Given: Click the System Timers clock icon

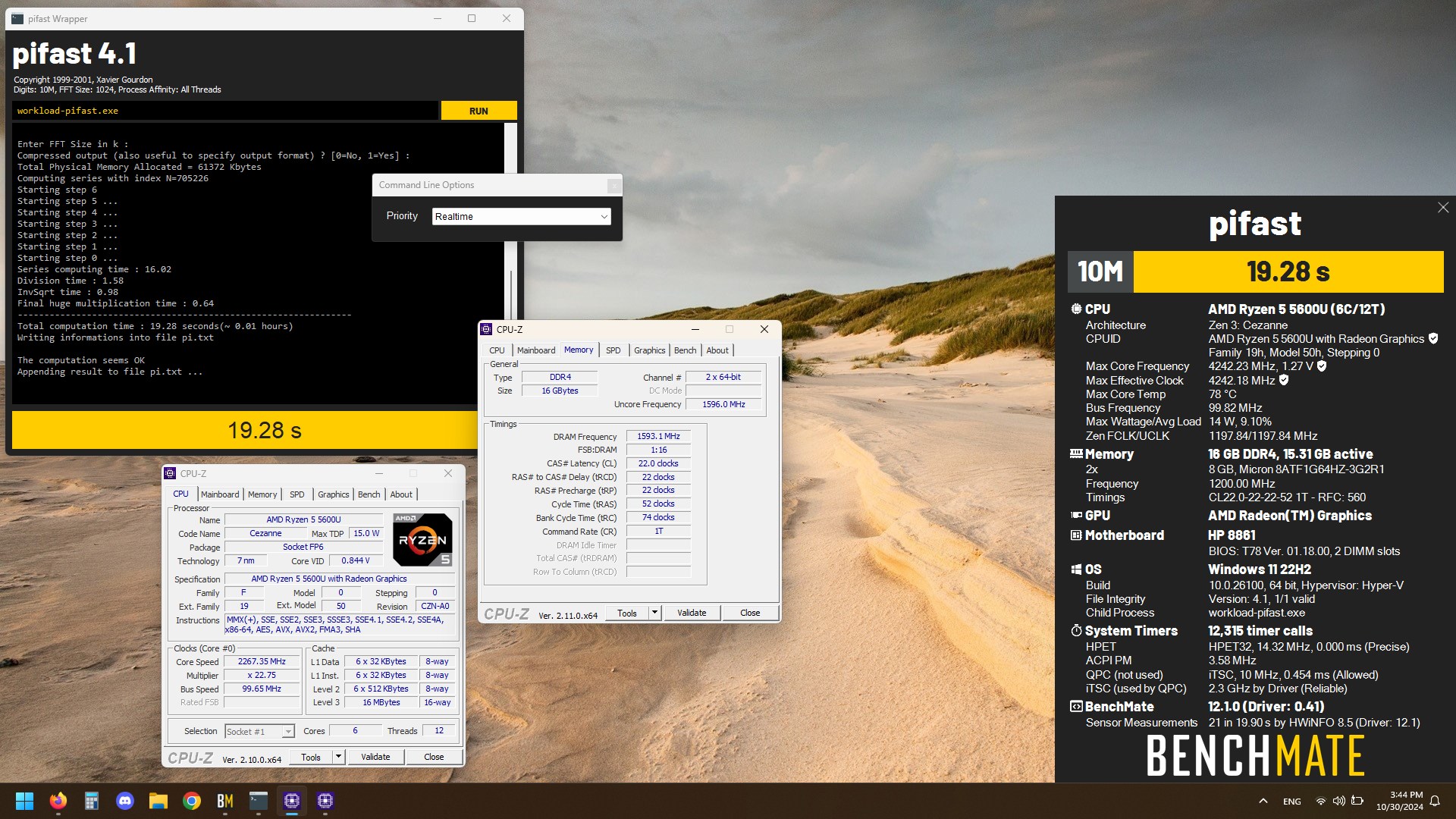Looking at the screenshot, I should click(1076, 630).
